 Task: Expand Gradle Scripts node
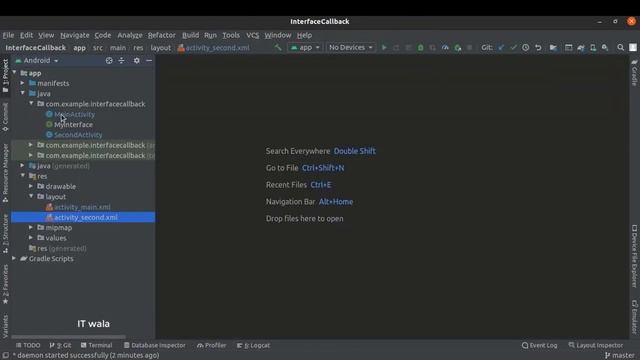15,258
